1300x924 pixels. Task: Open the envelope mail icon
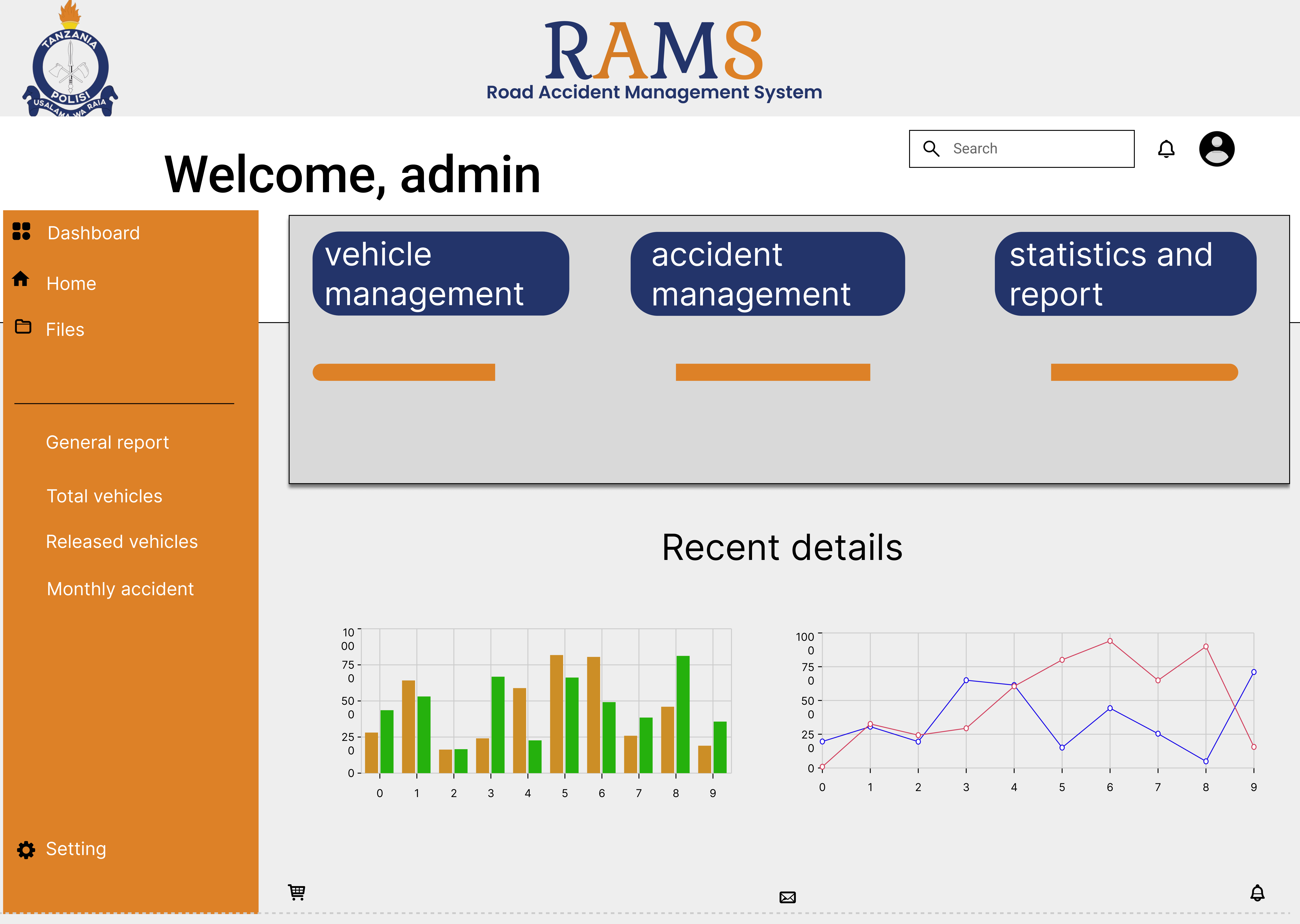tap(787, 897)
